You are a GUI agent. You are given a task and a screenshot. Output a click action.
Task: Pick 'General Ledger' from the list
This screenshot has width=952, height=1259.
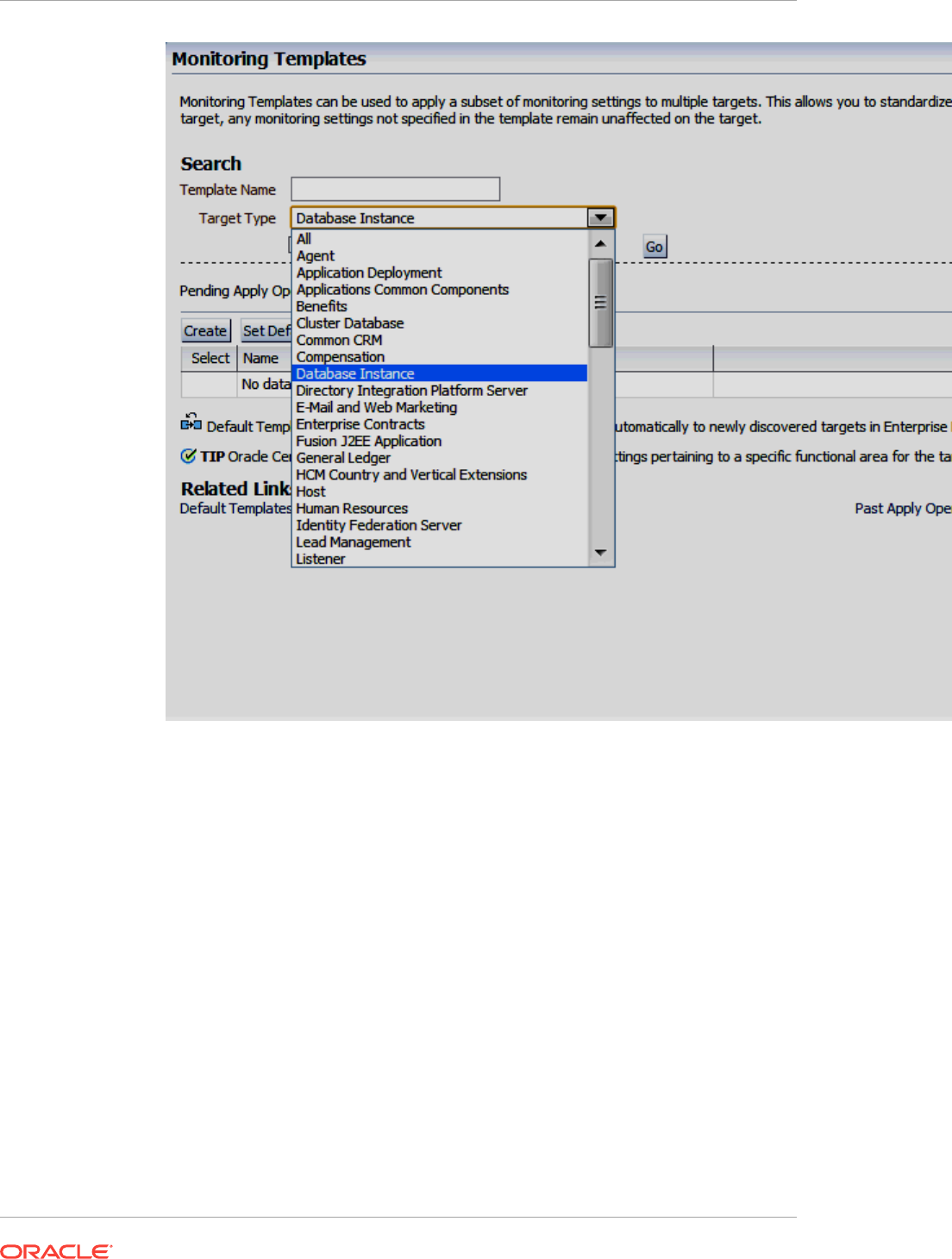coord(440,458)
